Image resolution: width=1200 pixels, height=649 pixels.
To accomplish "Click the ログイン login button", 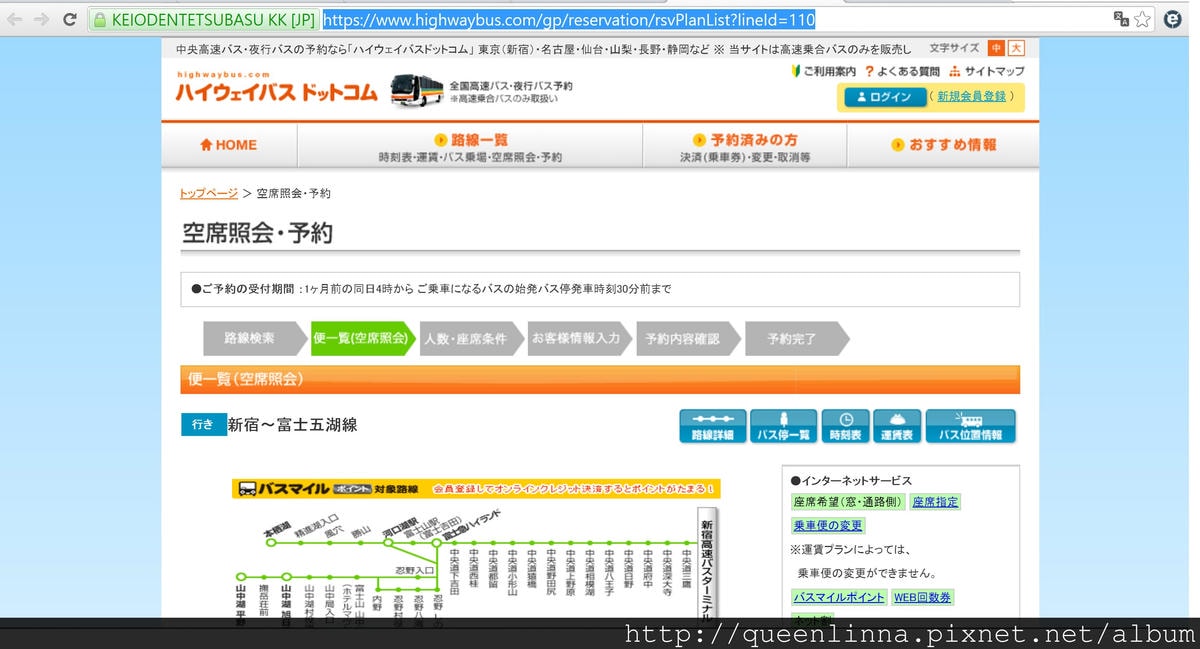I will pyautogui.click(x=885, y=97).
